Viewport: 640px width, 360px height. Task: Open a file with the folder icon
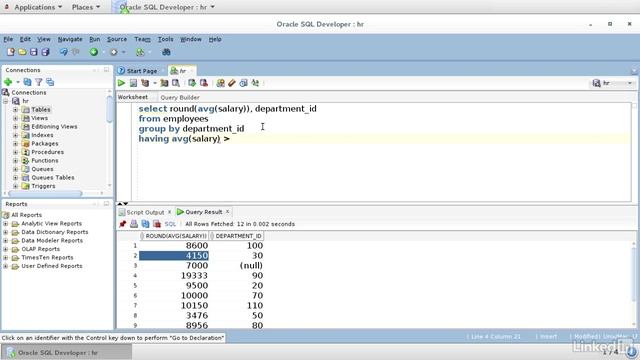point(22,52)
